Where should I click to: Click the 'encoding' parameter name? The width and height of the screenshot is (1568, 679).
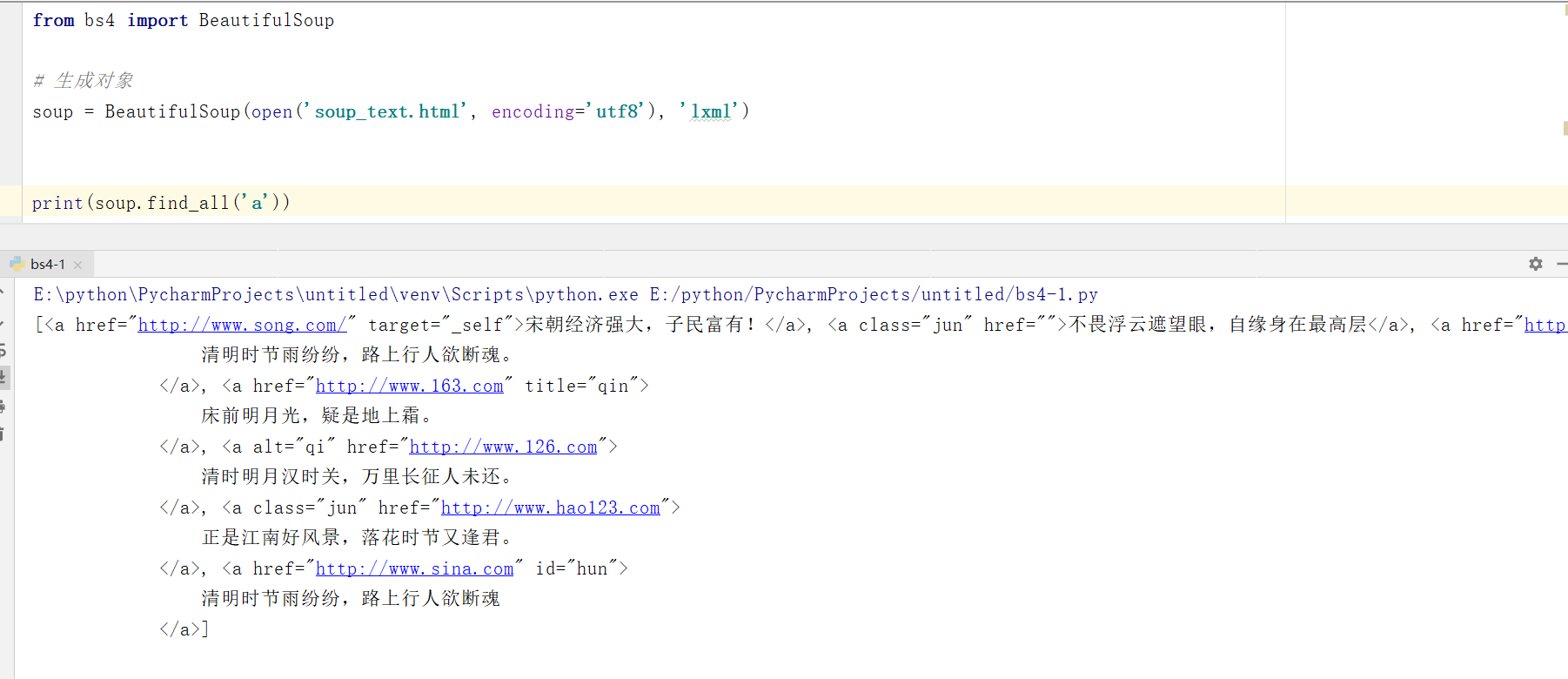[533, 111]
